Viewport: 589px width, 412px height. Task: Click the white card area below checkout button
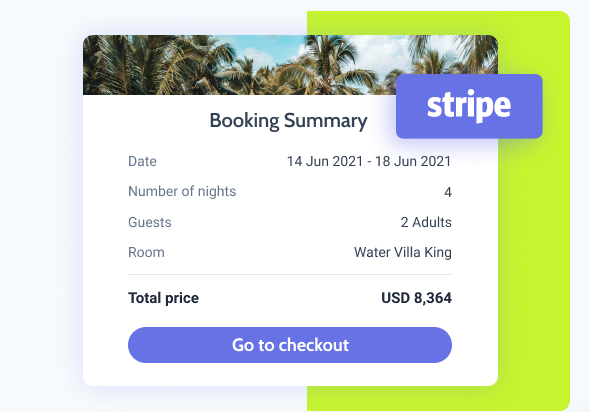point(290,374)
